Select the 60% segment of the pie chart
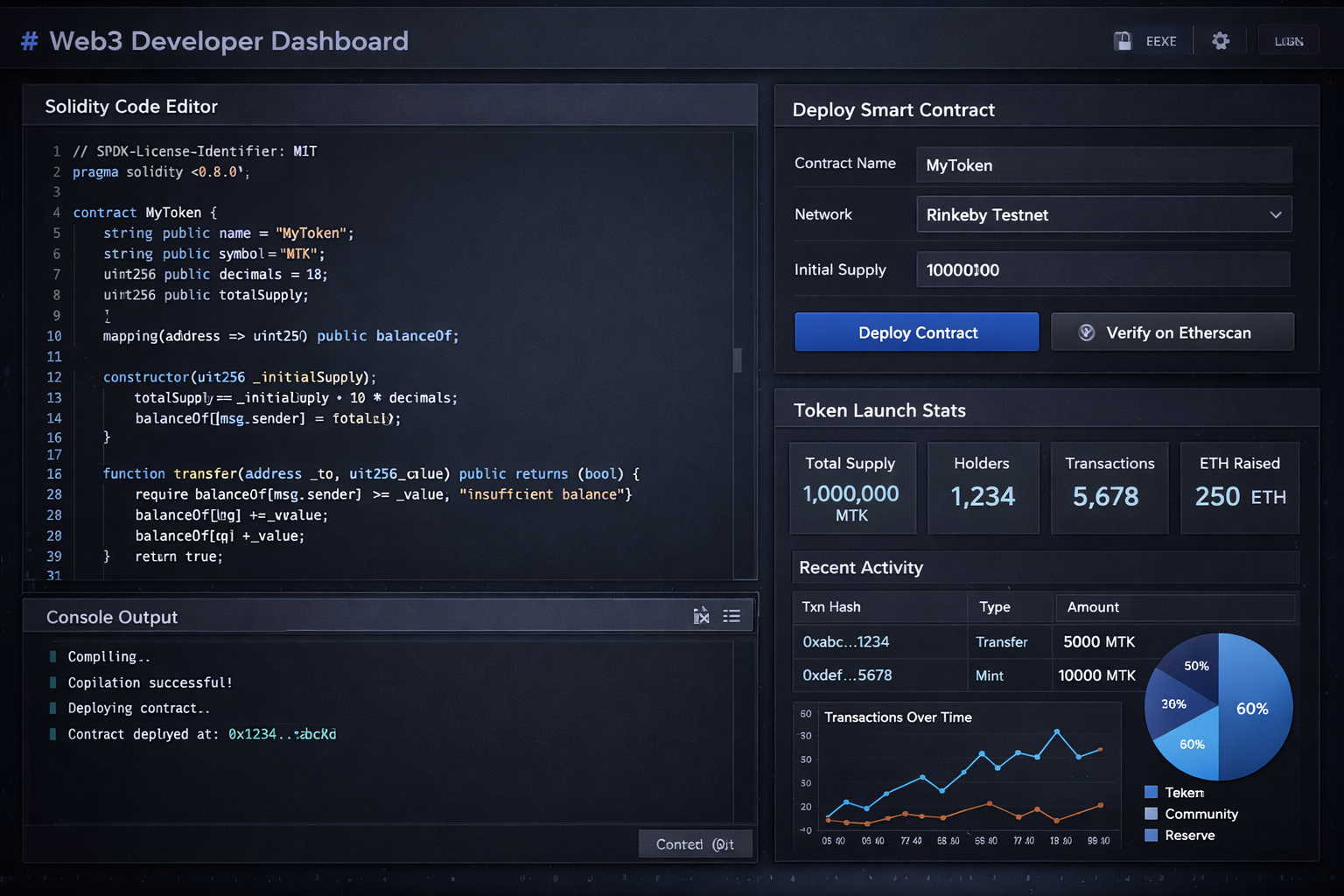This screenshot has width=1344, height=896. [x=1251, y=709]
